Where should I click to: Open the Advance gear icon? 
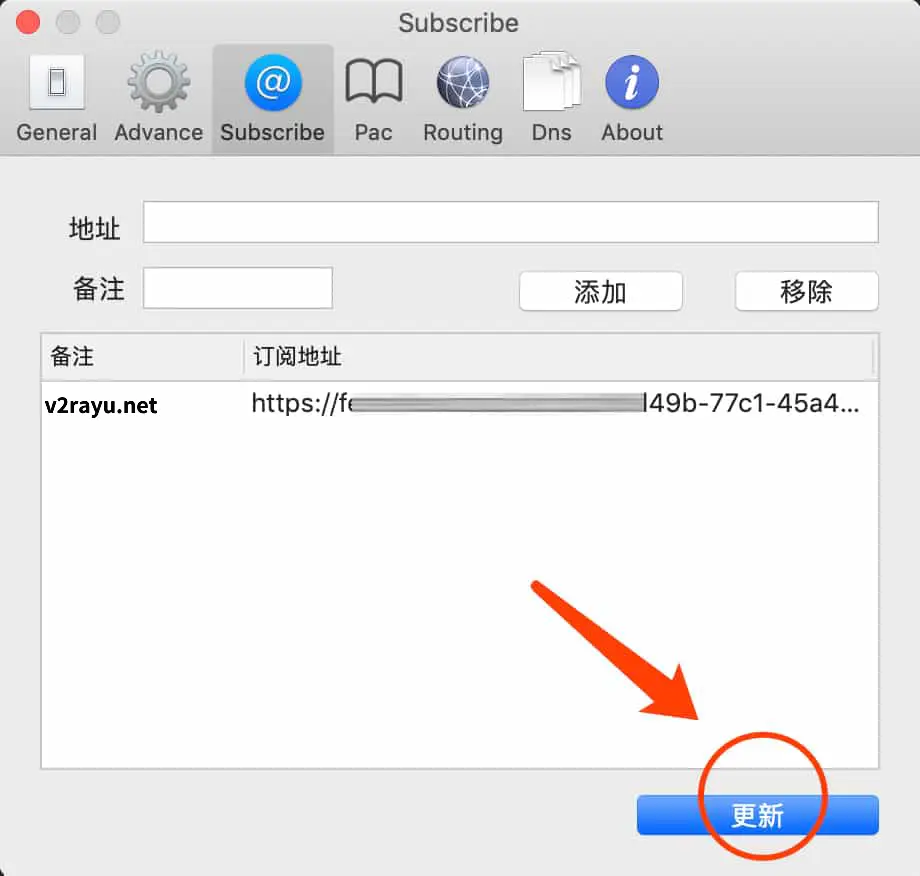tap(159, 82)
